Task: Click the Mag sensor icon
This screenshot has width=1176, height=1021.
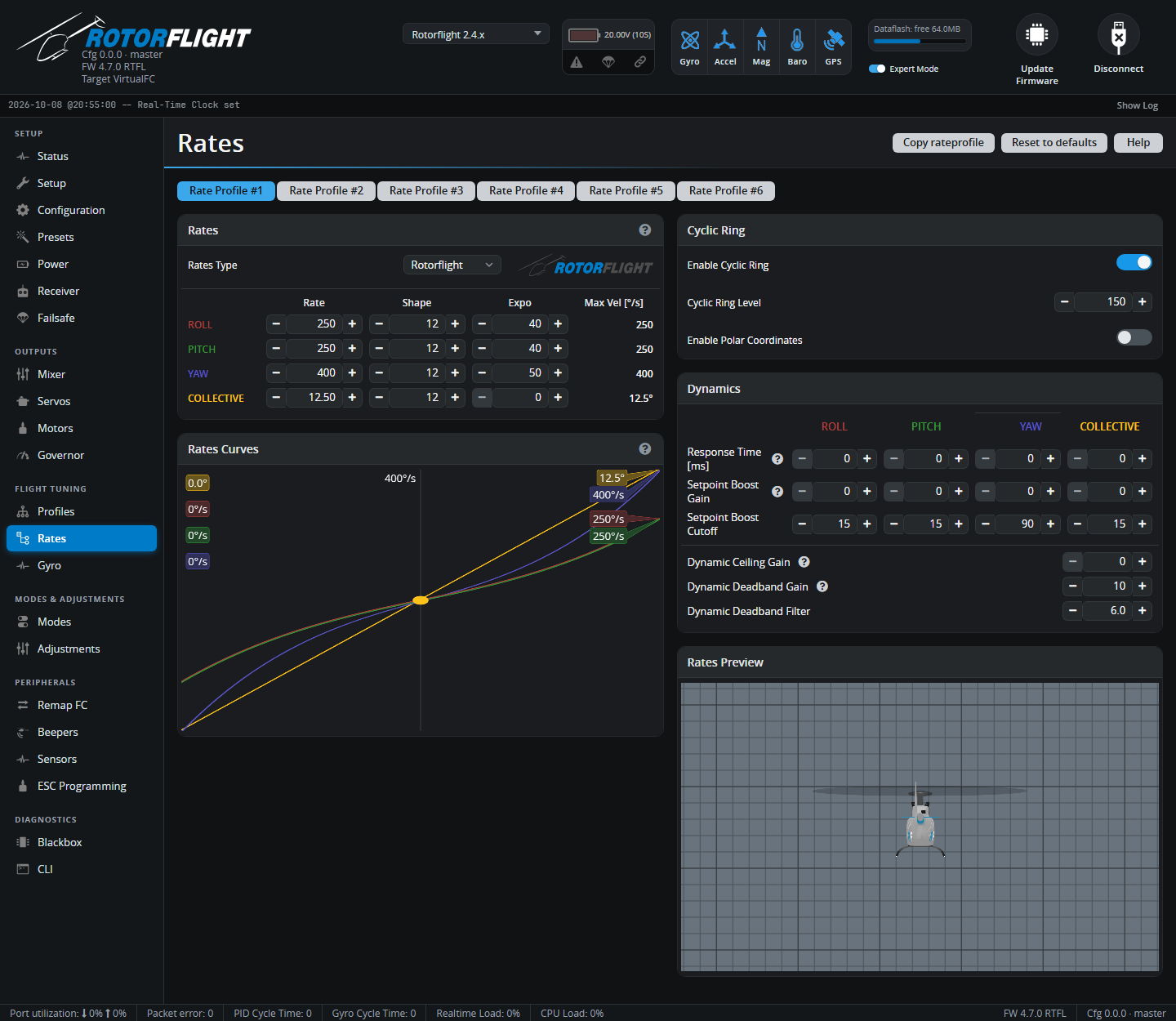Action: tap(761, 47)
